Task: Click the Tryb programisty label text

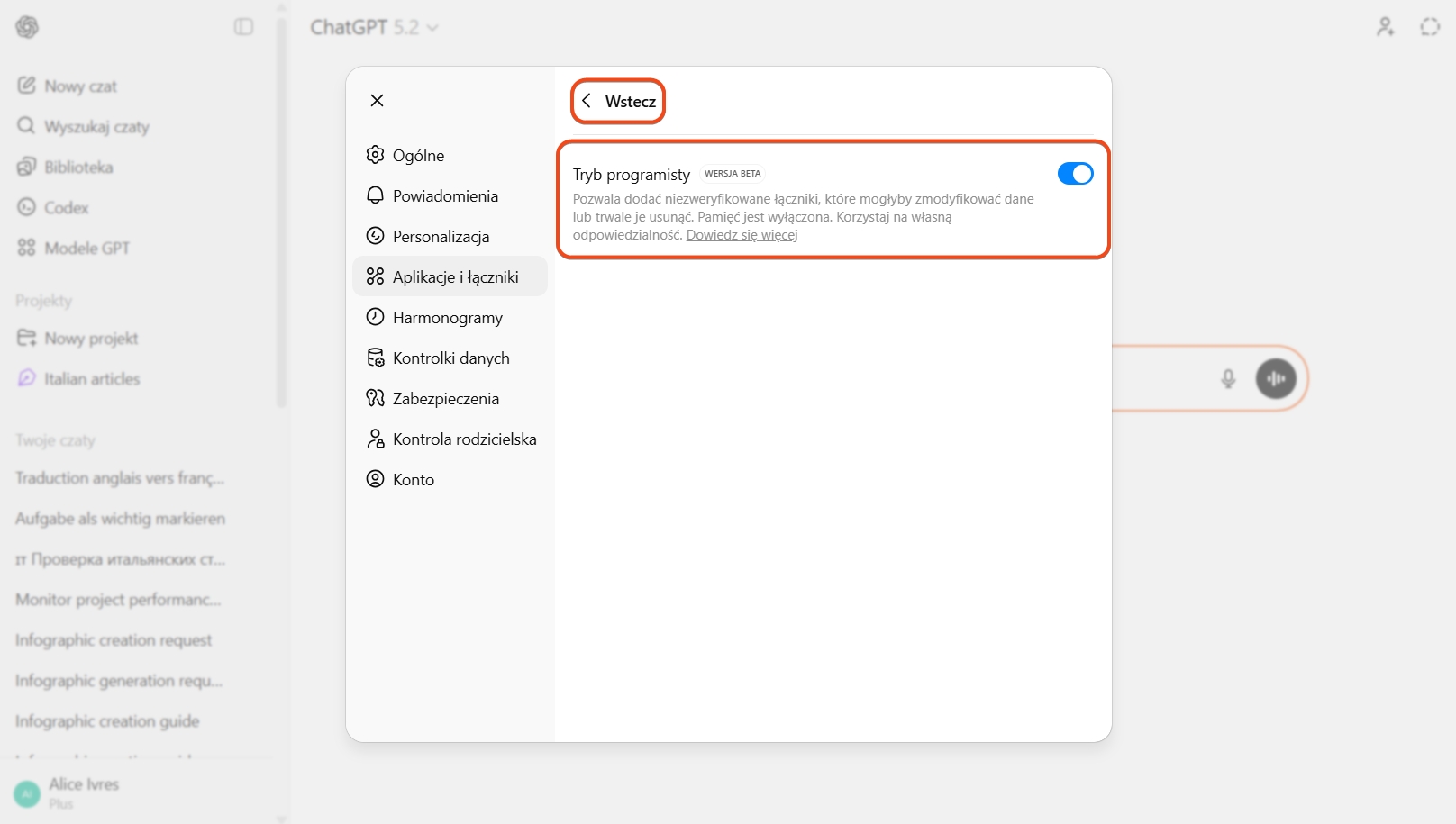Action: (x=632, y=174)
